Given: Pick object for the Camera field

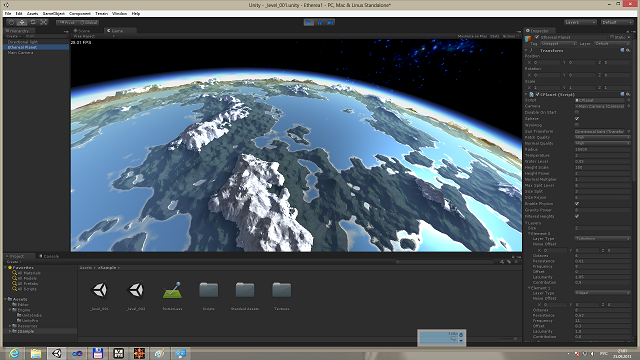Looking at the screenshot, I should tap(629, 106).
